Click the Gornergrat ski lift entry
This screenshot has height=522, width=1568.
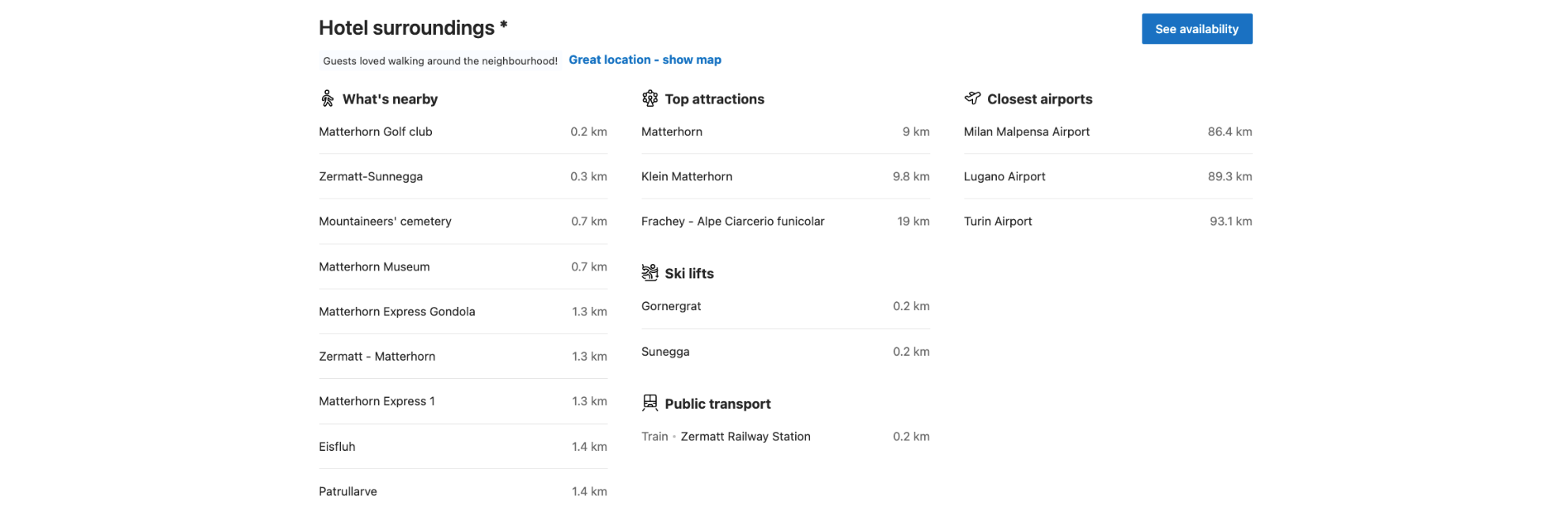tap(786, 306)
